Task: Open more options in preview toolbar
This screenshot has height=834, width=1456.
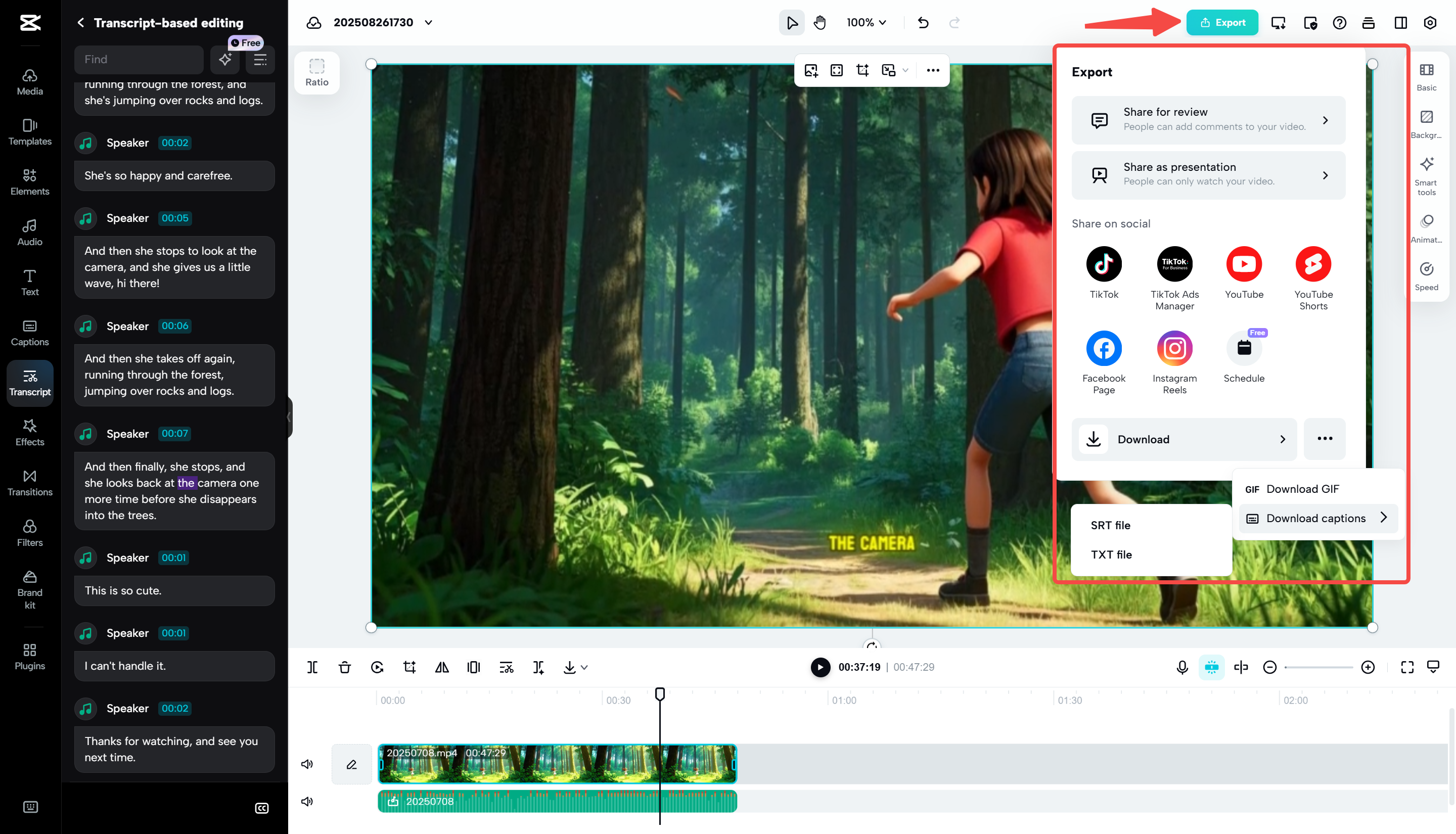Action: [x=932, y=70]
